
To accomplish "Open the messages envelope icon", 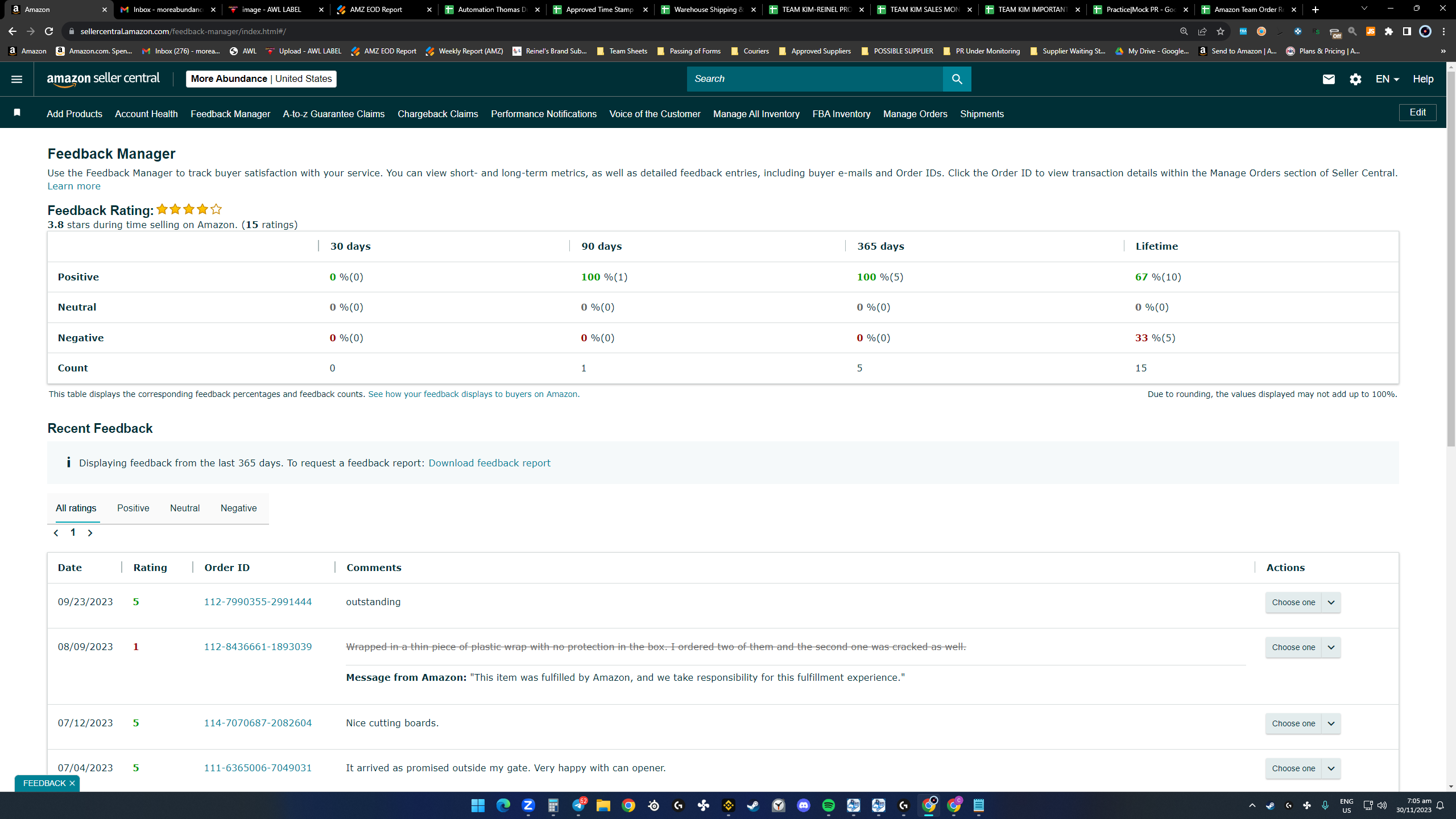I will [x=1328, y=79].
